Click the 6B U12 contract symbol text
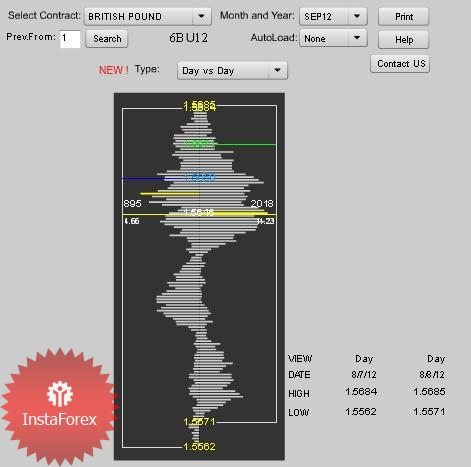The image size is (471, 467). 188,38
